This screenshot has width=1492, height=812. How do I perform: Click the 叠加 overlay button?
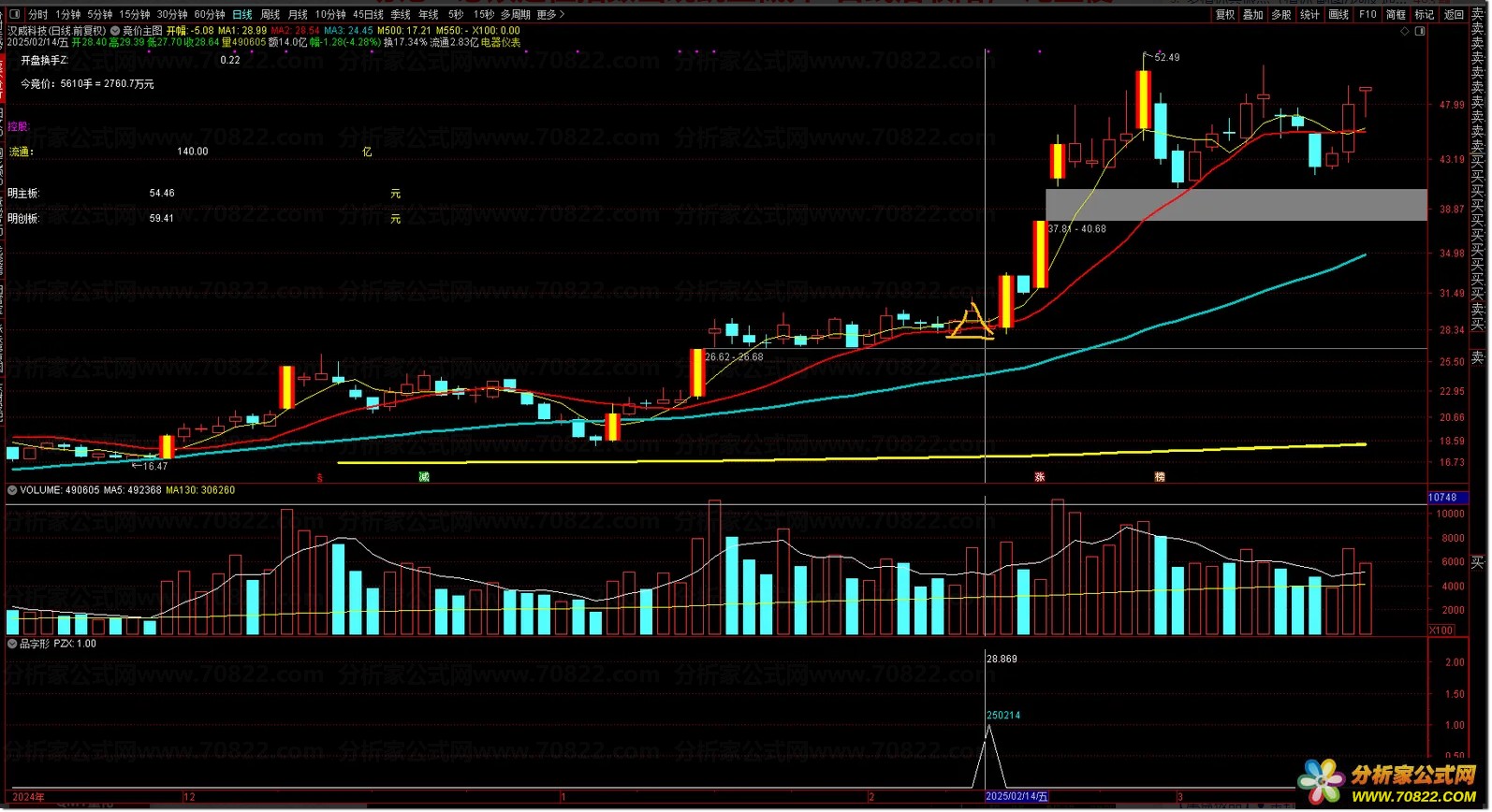click(x=1252, y=14)
